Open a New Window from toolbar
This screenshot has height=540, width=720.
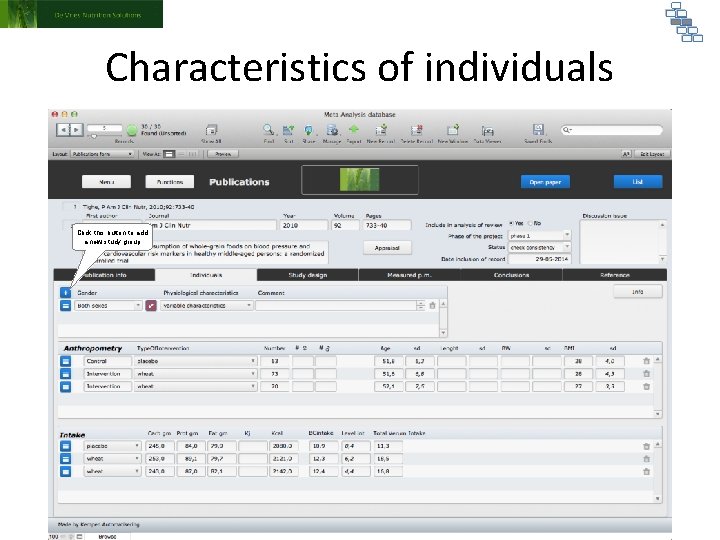[x=453, y=130]
